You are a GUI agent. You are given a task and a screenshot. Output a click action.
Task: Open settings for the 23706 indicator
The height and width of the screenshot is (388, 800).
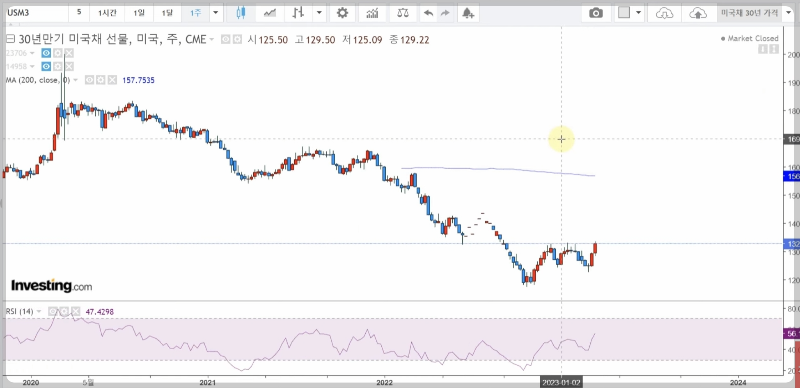click(x=58, y=53)
